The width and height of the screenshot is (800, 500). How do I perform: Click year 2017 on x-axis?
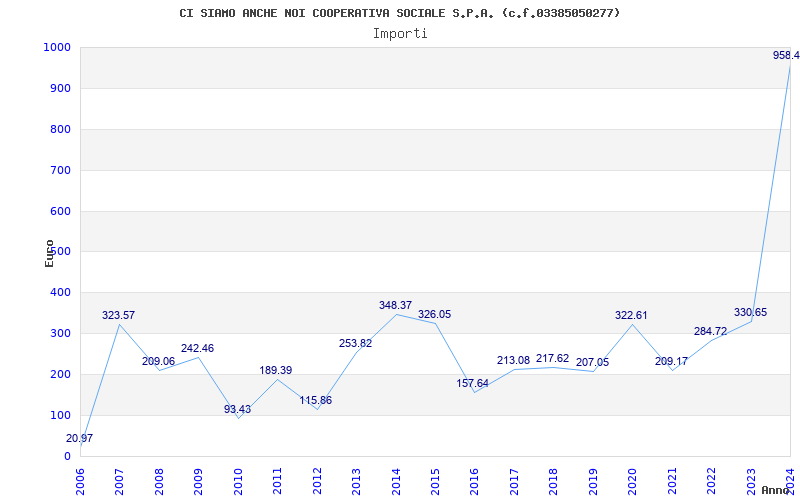pos(514,482)
